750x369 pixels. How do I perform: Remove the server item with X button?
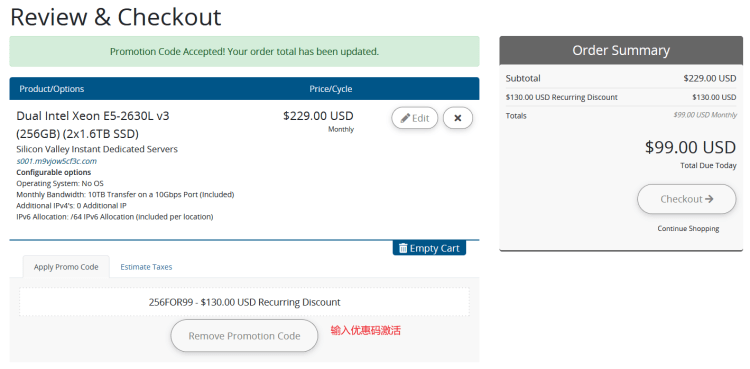click(x=458, y=118)
